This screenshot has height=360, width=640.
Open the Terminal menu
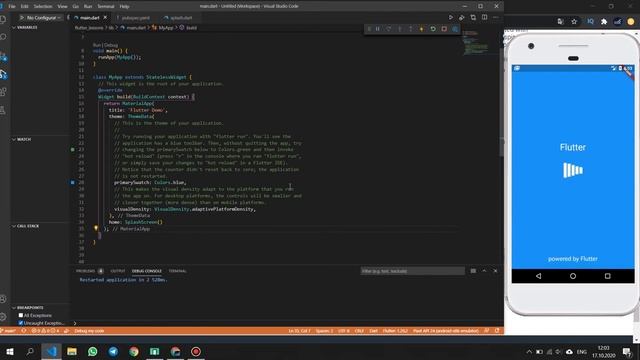click(106, 7)
